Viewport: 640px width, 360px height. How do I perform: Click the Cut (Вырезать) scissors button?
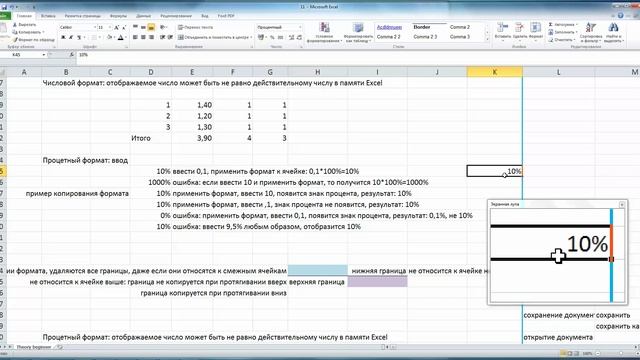pyautogui.click(x=24, y=25)
